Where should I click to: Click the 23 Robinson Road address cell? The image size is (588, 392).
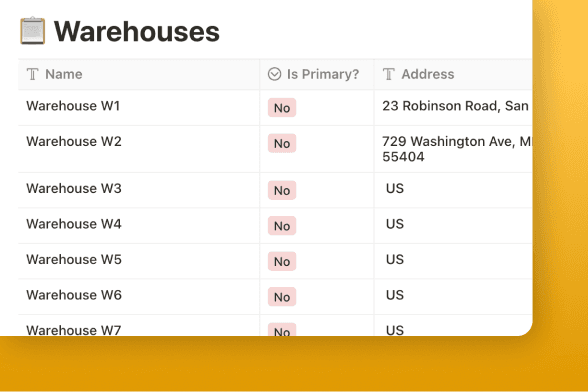tap(453, 108)
